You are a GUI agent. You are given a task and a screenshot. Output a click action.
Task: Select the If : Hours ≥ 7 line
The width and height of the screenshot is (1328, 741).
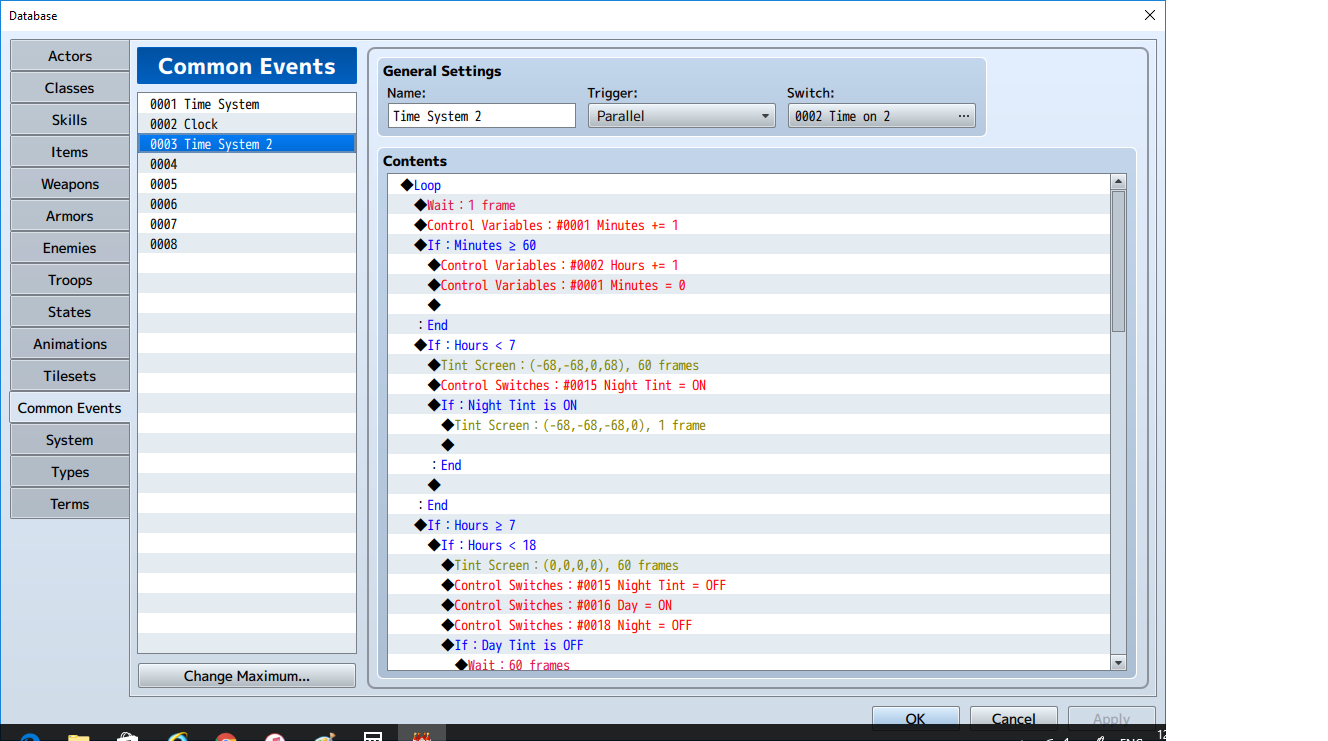click(x=749, y=525)
